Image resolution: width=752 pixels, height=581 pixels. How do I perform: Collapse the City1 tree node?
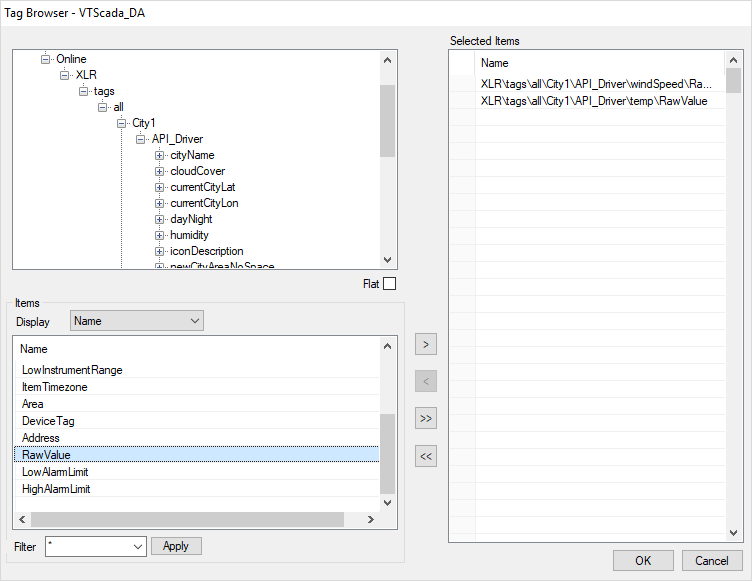coord(121,123)
